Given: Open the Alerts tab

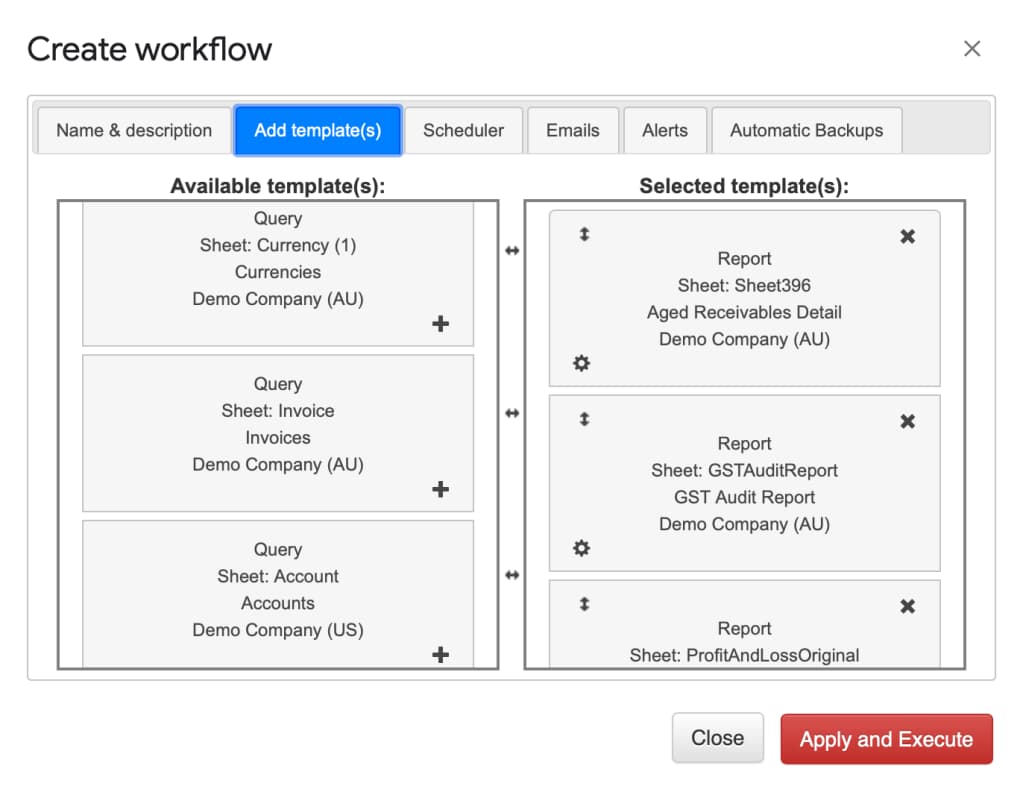Looking at the screenshot, I should [x=665, y=131].
